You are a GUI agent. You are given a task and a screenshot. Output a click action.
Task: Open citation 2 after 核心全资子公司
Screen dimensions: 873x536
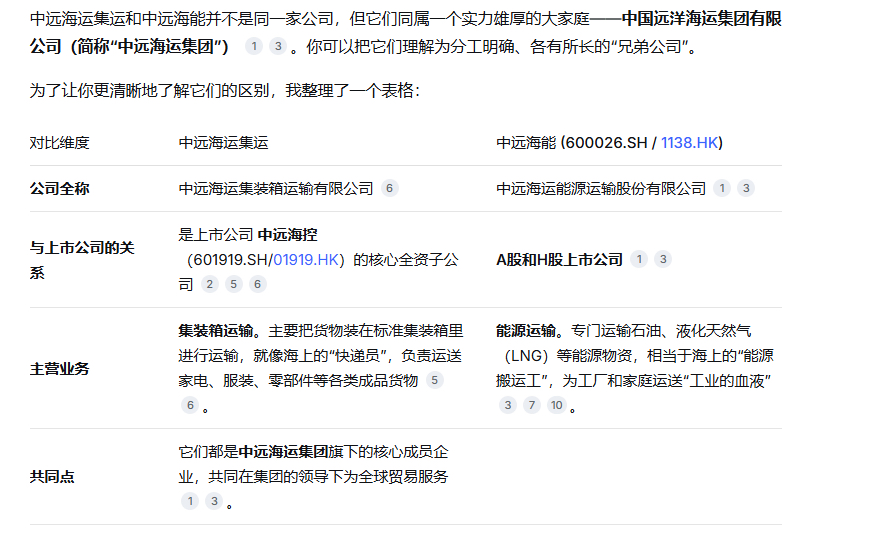coord(209,284)
